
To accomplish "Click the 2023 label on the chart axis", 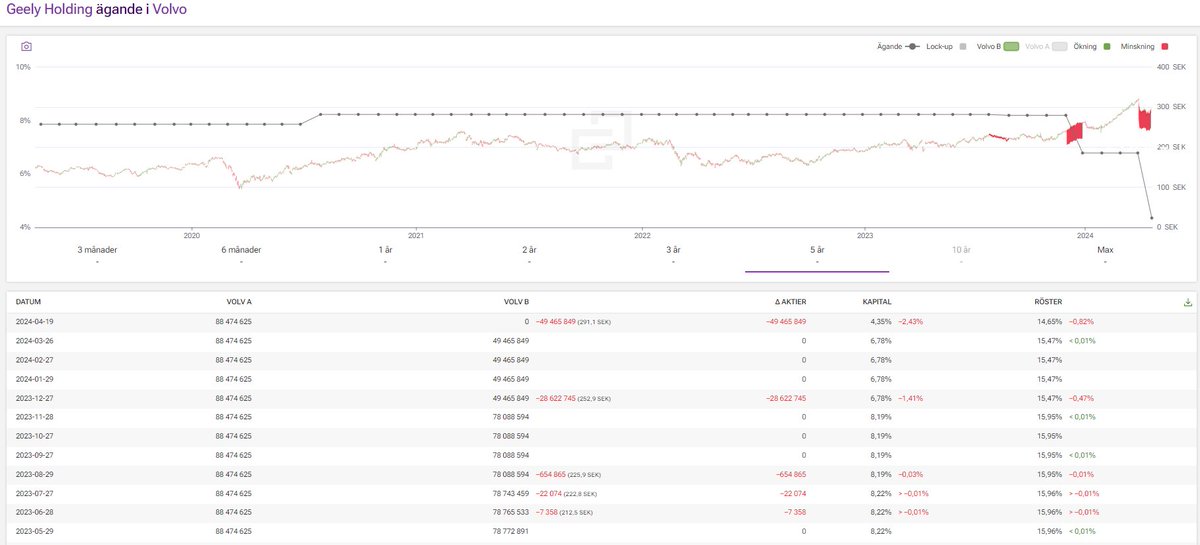I will (x=866, y=236).
